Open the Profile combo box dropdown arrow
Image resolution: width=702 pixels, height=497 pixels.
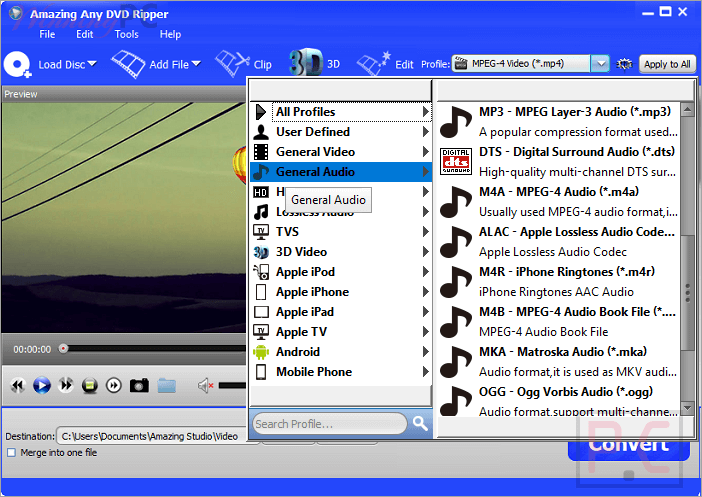tap(600, 64)
